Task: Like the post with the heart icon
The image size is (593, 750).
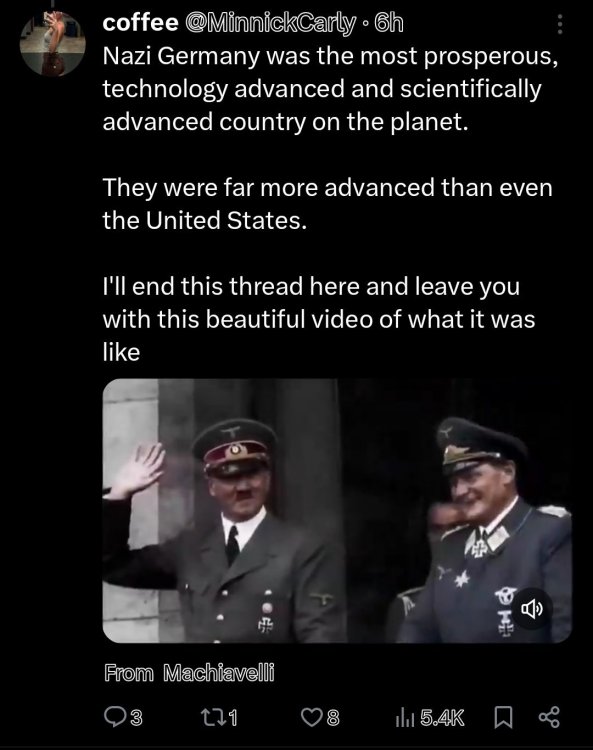Action: tap(310, 717)
